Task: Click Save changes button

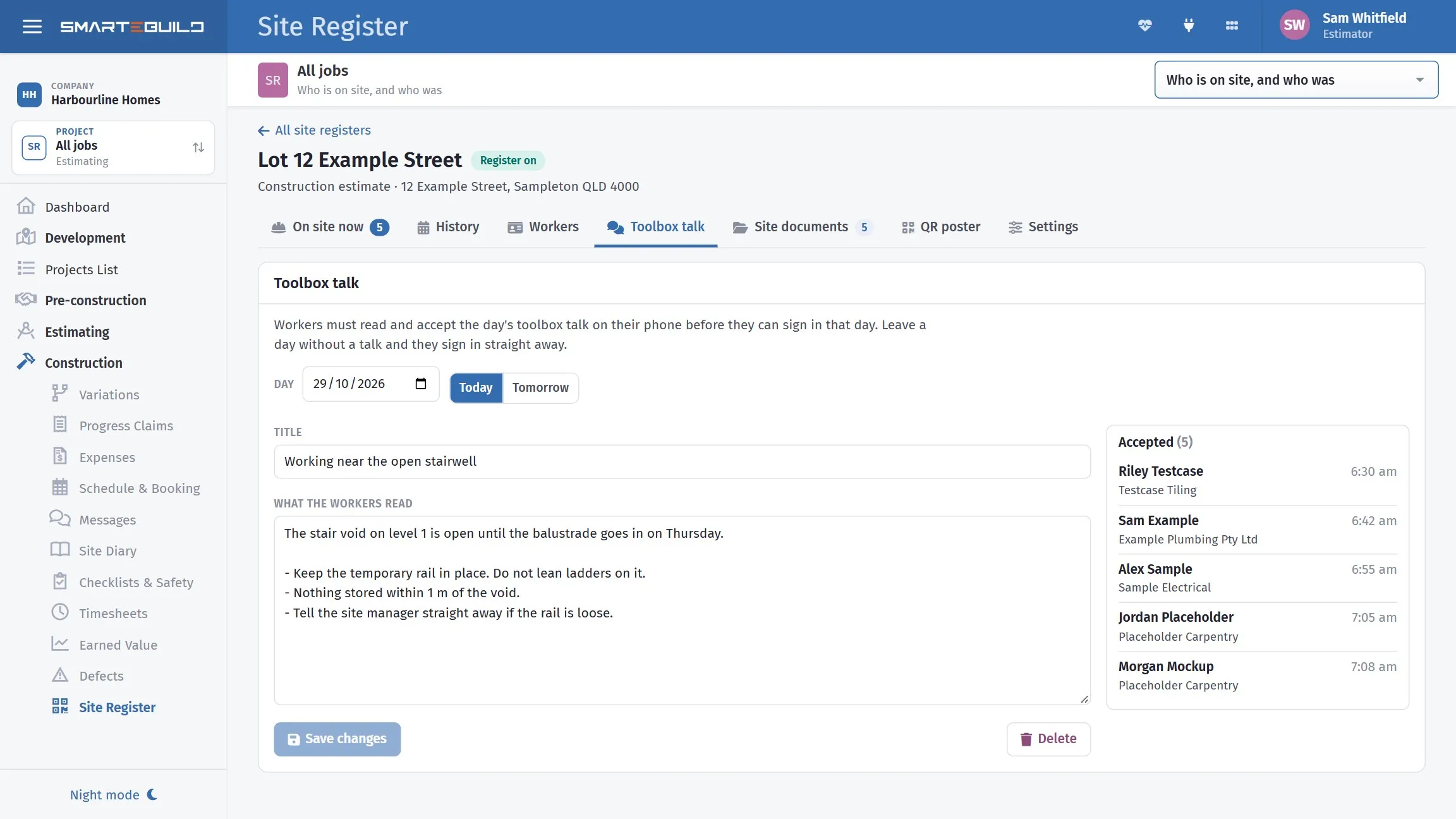Action: (x=337, y=739)
